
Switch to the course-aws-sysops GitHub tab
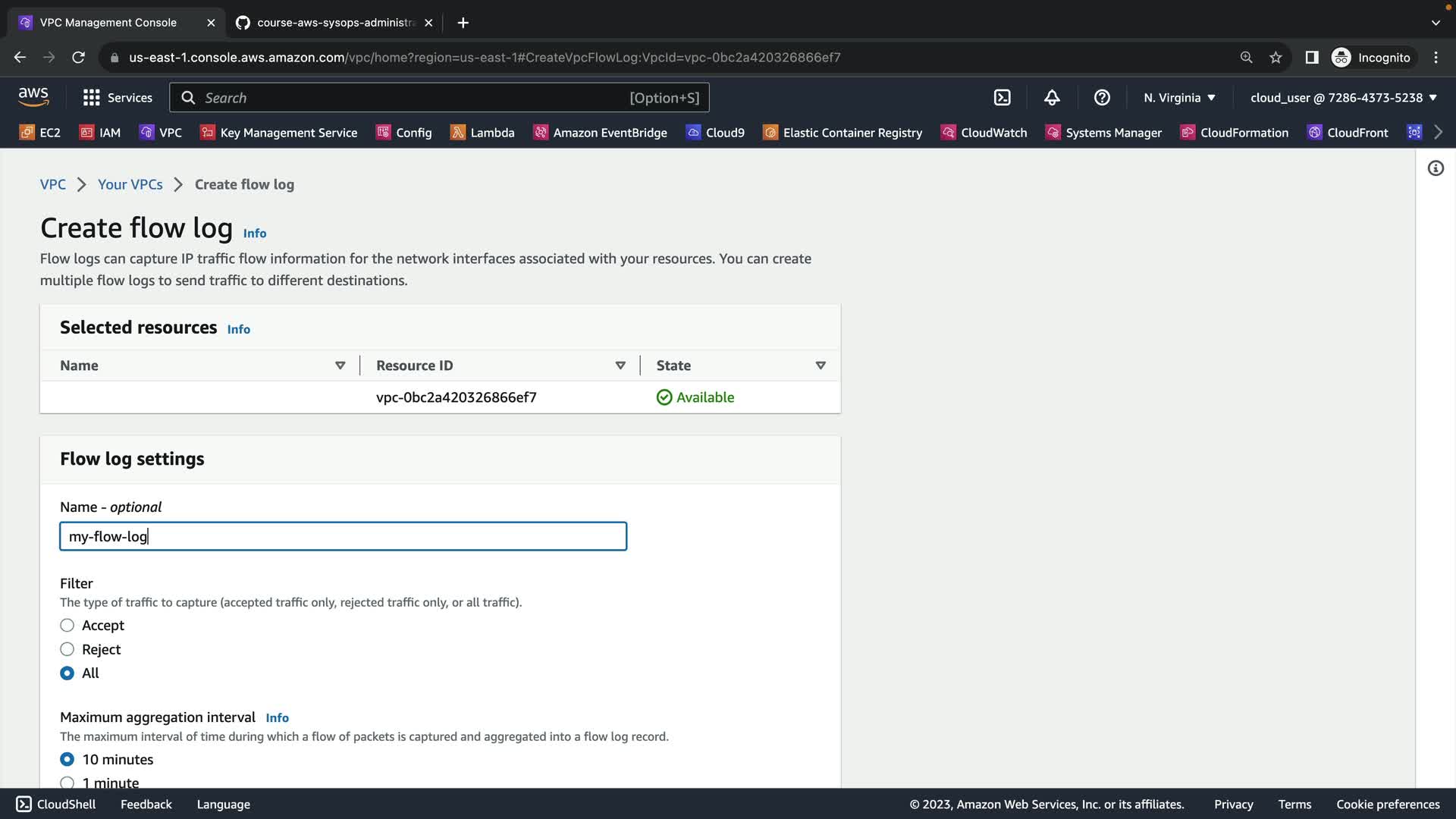point(334,23)
